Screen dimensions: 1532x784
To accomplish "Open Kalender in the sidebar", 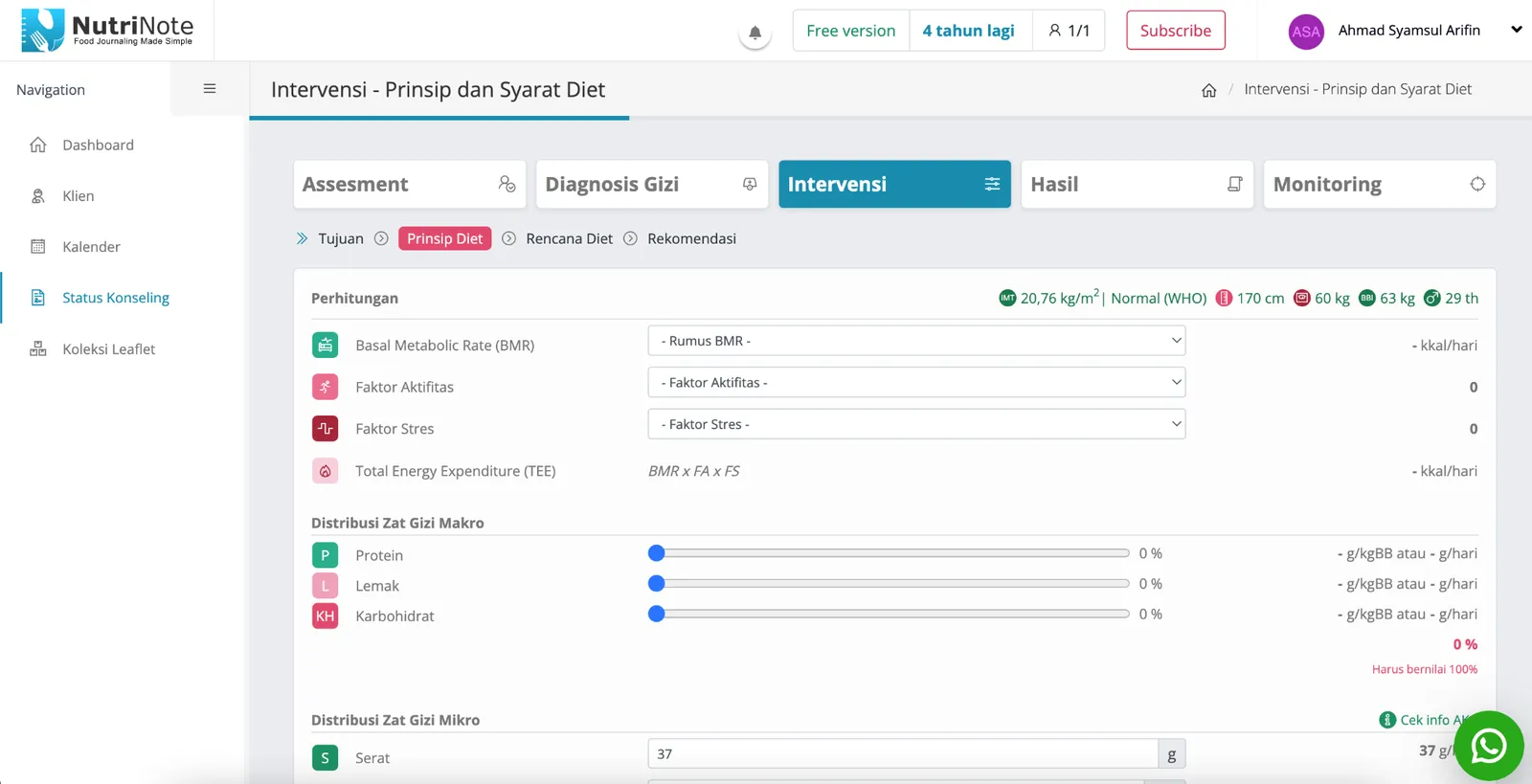I will (91, 247).
